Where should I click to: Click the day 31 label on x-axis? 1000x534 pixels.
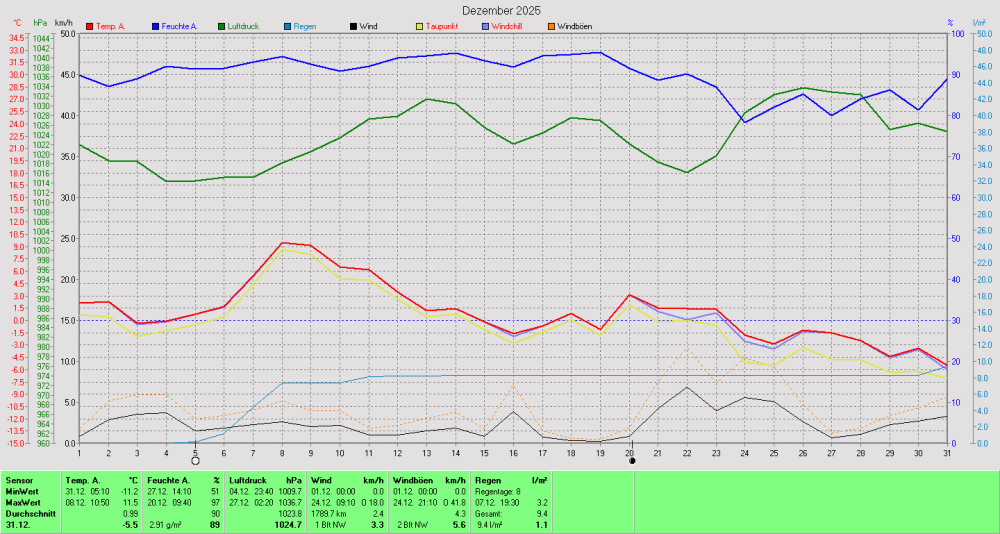click(945, 454)
